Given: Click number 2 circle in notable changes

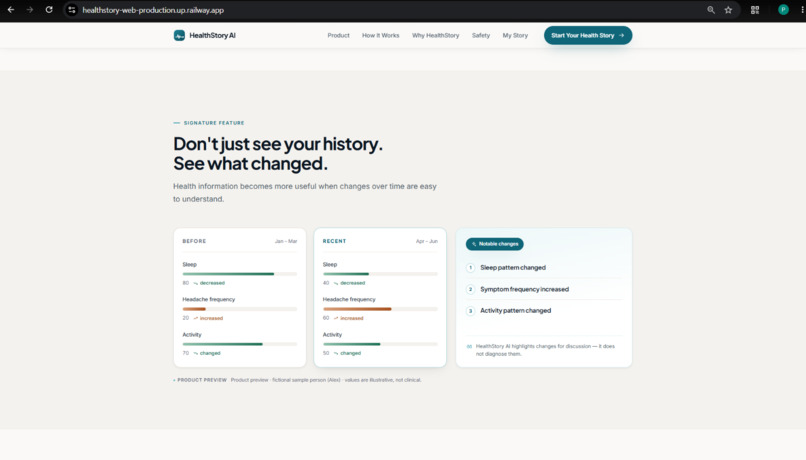Looking at the screenshot, I should [470, 289].
